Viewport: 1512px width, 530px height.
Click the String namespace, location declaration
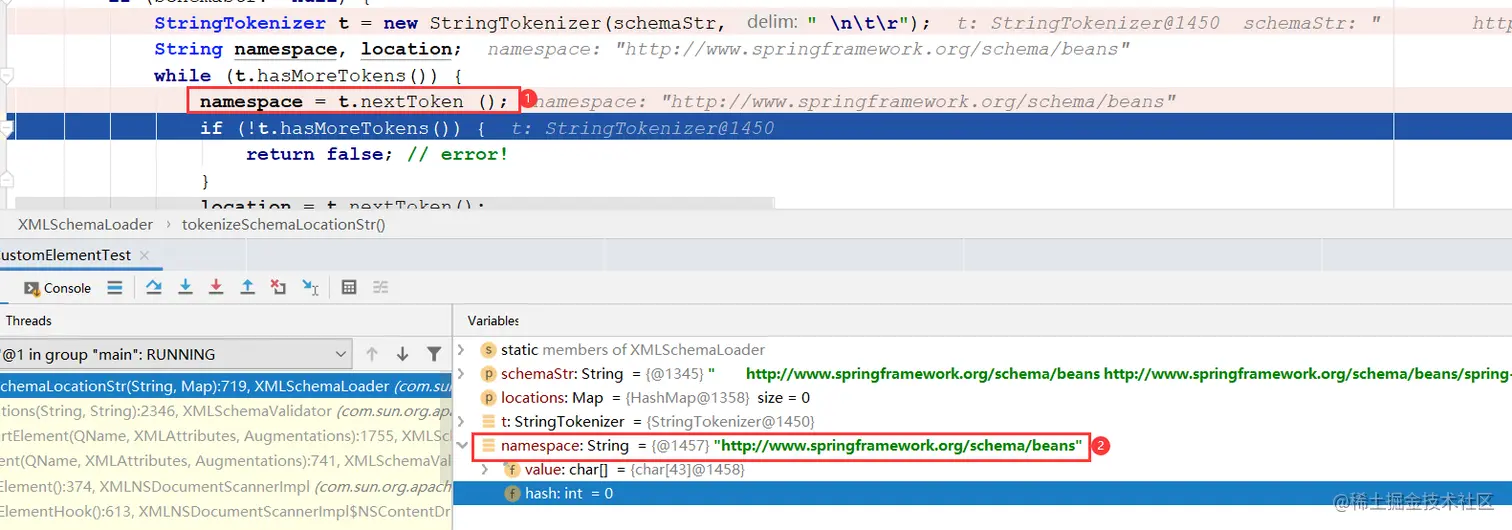(308, 49)
